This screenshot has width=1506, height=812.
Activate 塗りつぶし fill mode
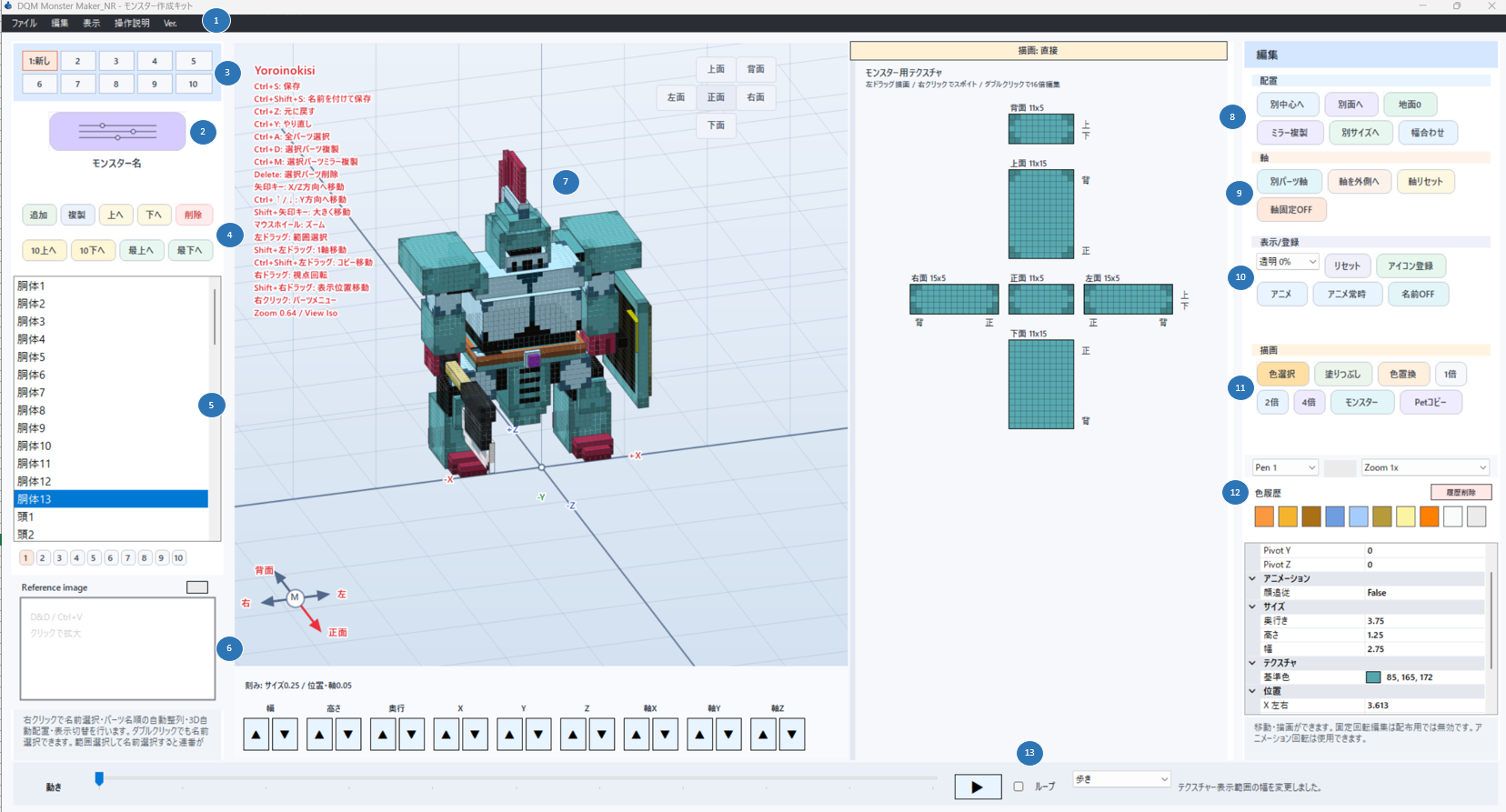(x=1342, y=375)
